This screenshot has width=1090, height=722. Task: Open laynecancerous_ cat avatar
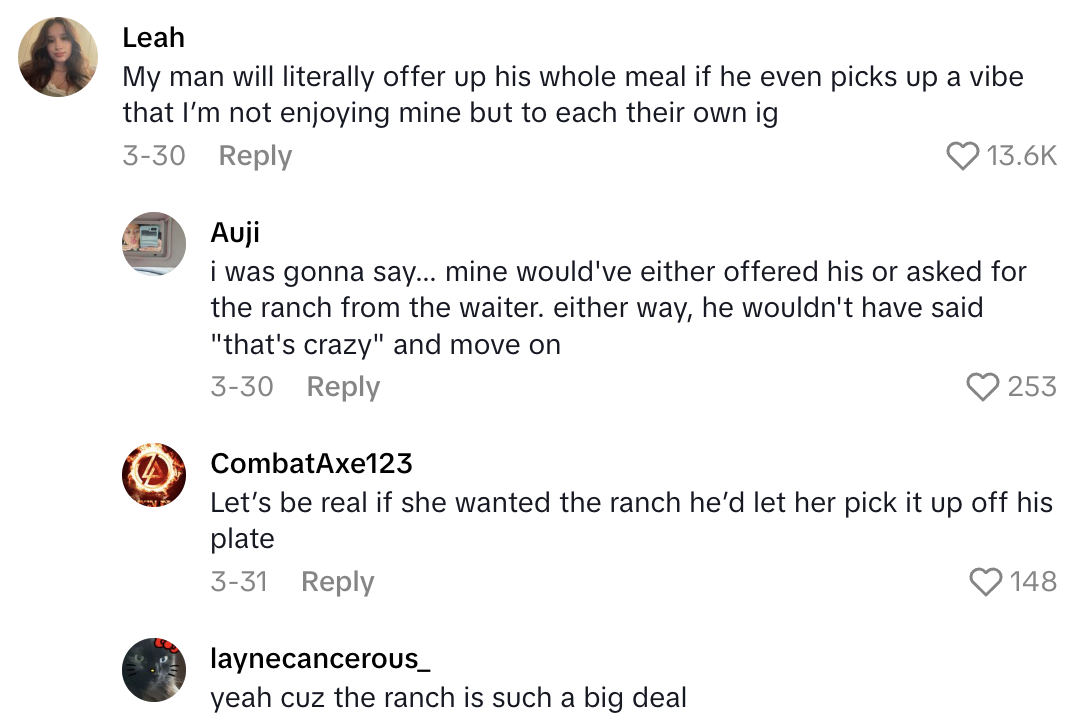[154, 669]
